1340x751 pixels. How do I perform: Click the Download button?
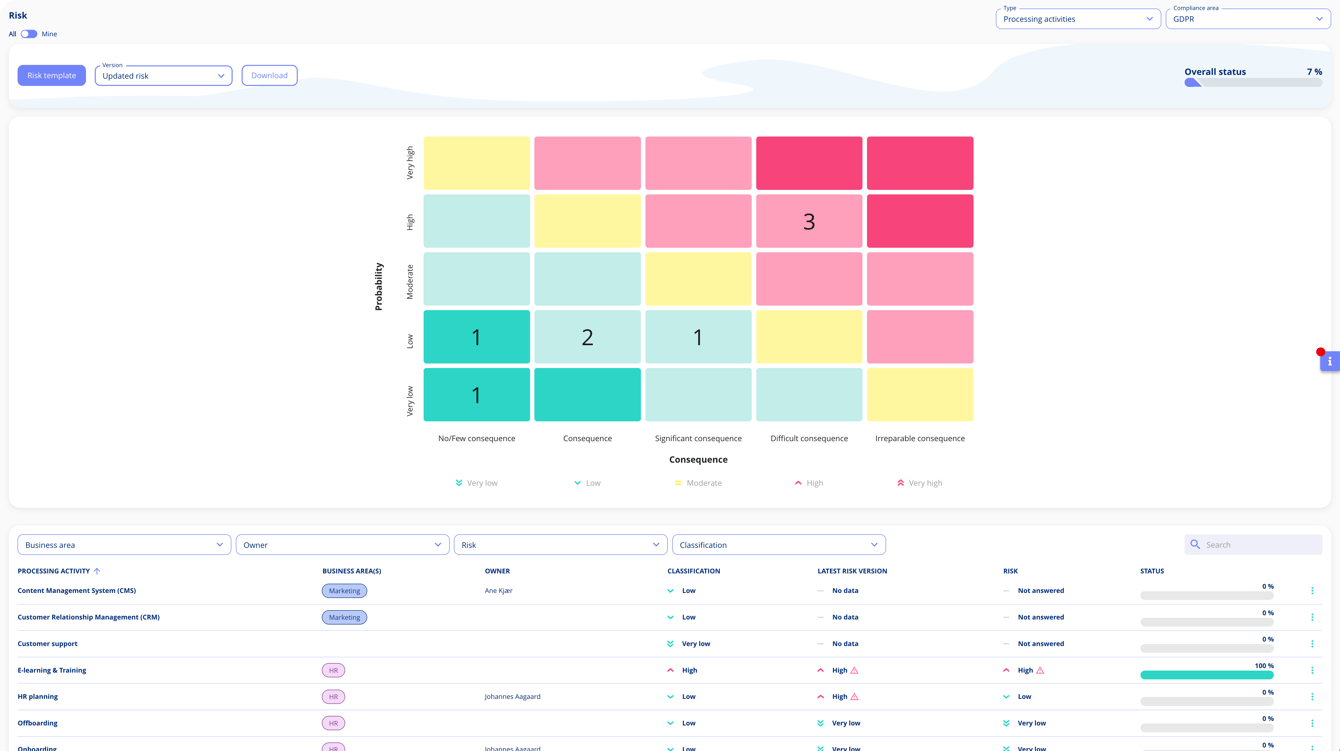click(x=269, y=76)
